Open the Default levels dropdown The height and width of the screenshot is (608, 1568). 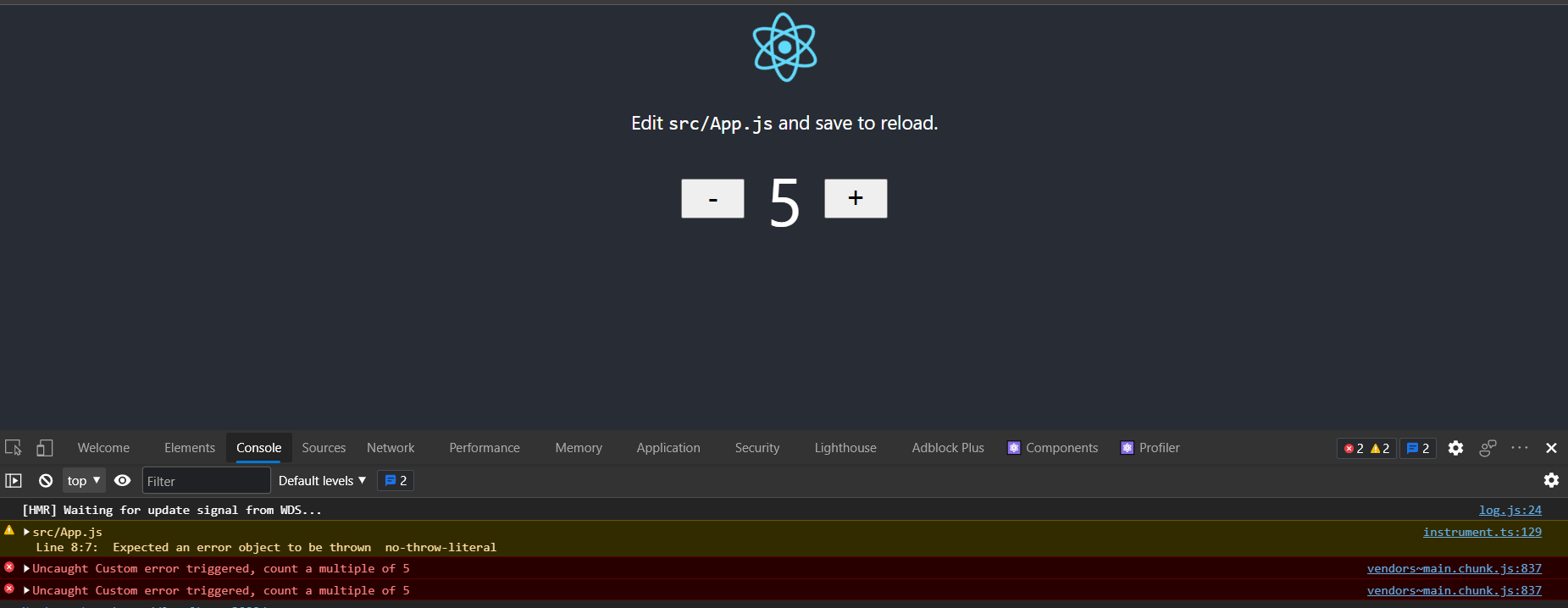click(322, 480)
